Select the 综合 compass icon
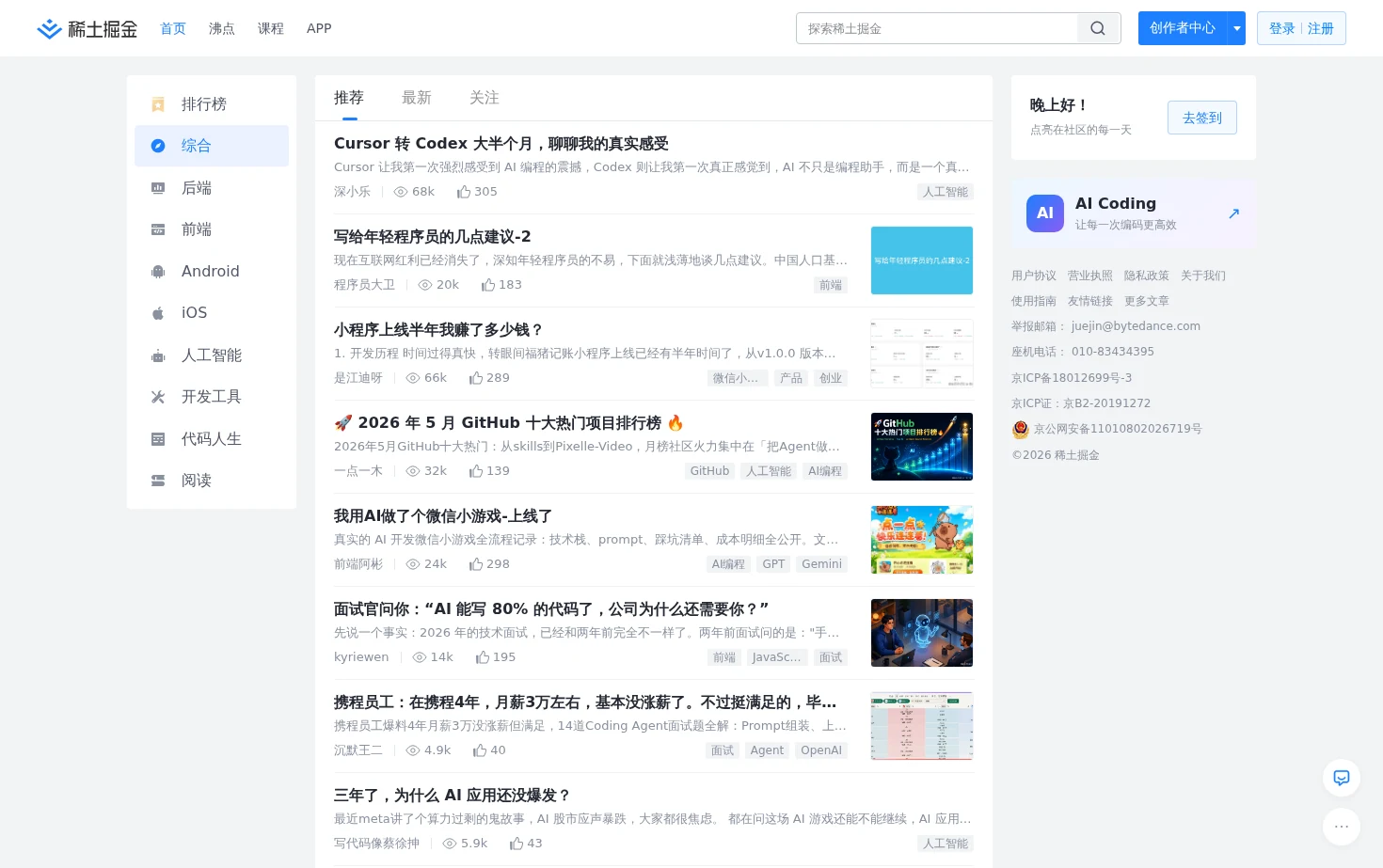The image size is (1383, 868). point(158,146)
